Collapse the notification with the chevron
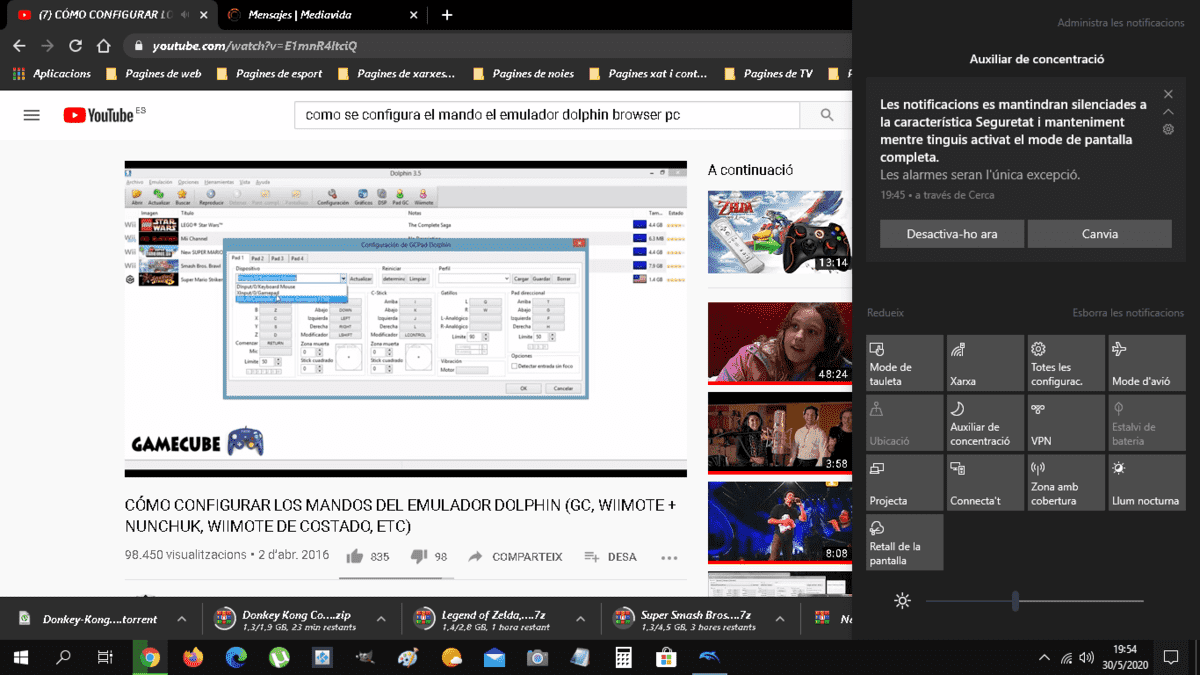Image resolution: width=1200 pixels, height=675 pixels. click(1168, 112)
